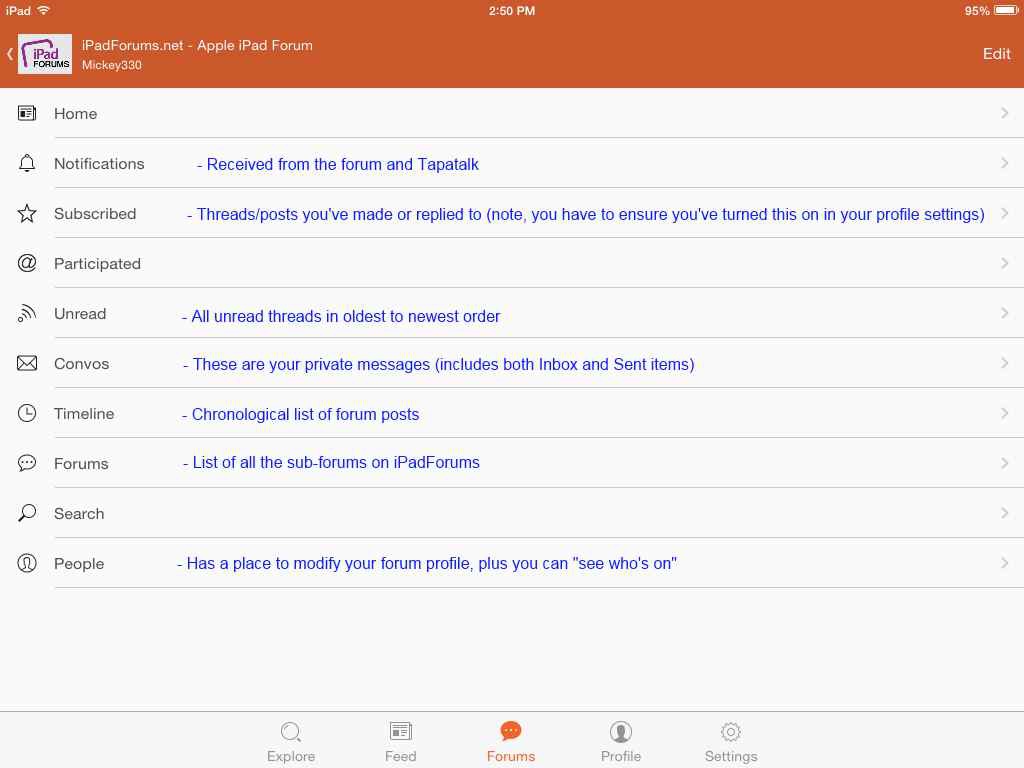
Task: Open the Forums list menu item
Action: (x=512, y=462)
